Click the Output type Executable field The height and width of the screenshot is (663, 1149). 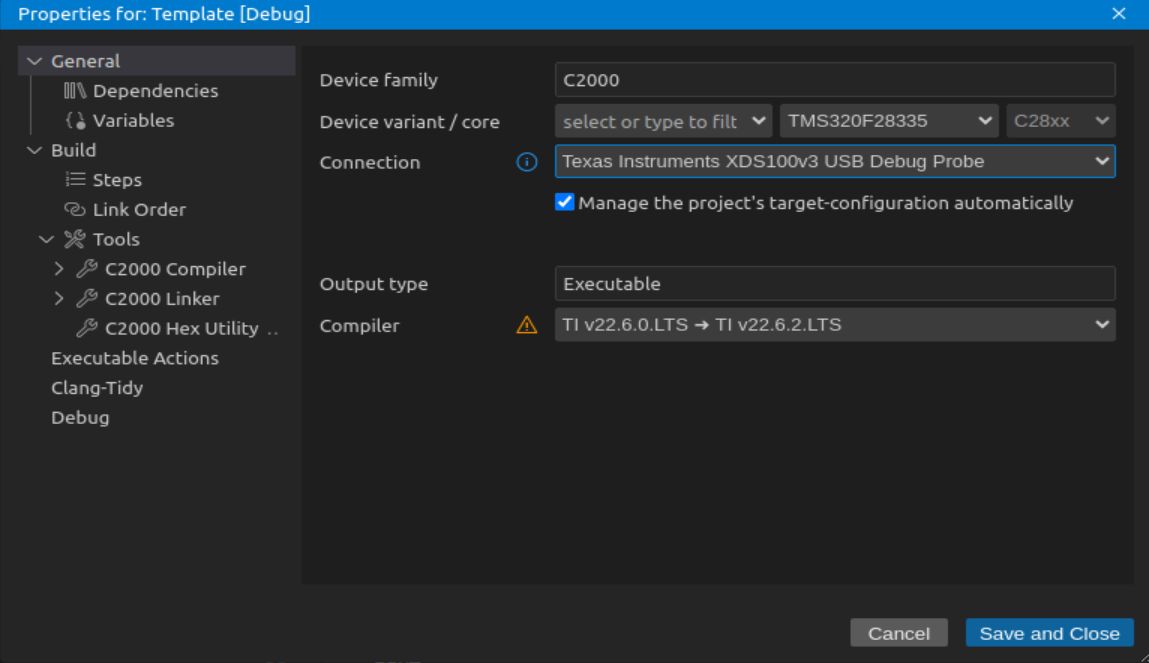(835, 284)
